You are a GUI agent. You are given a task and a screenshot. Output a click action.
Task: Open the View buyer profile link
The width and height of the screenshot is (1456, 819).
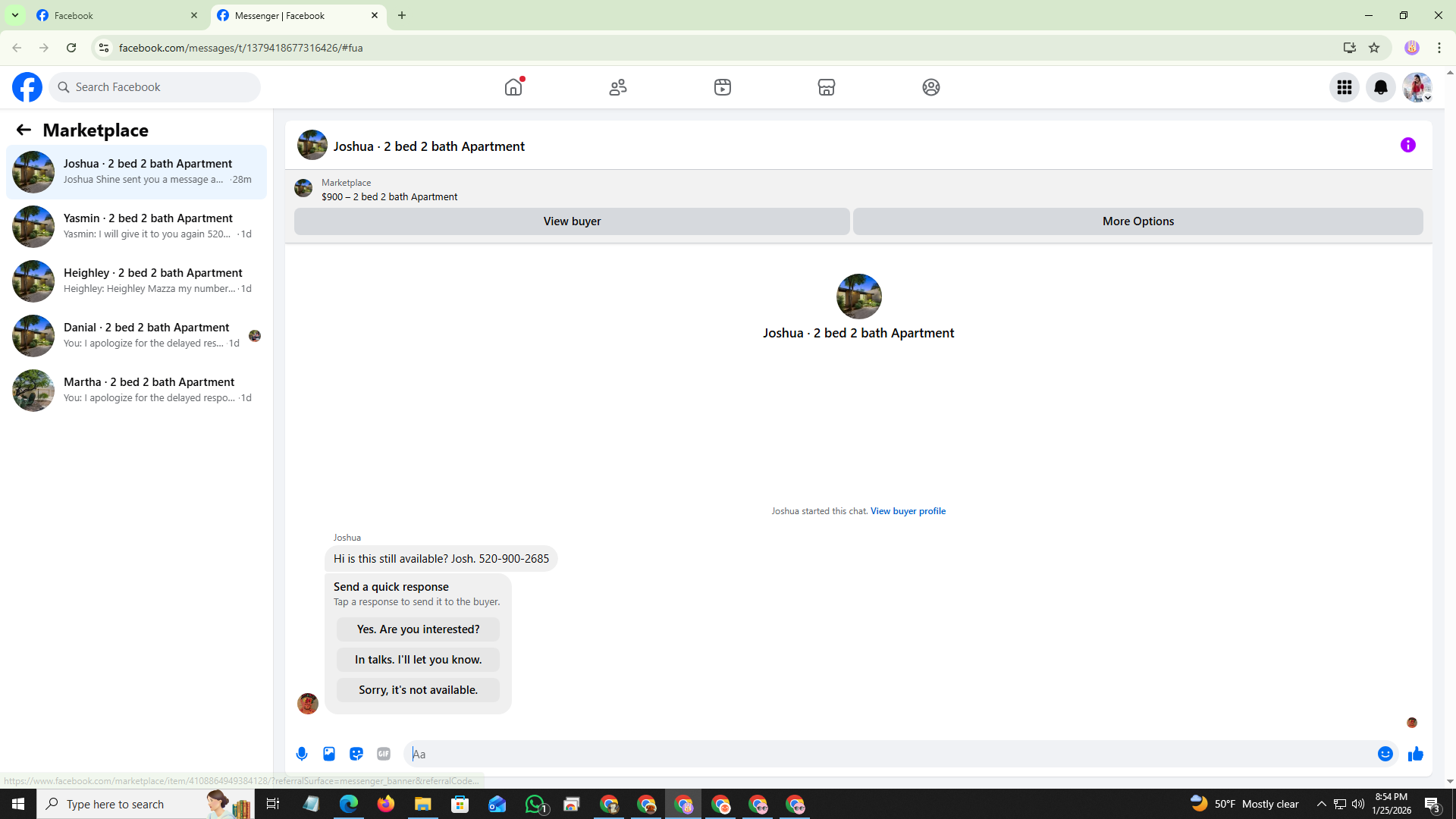pos(908,511)
